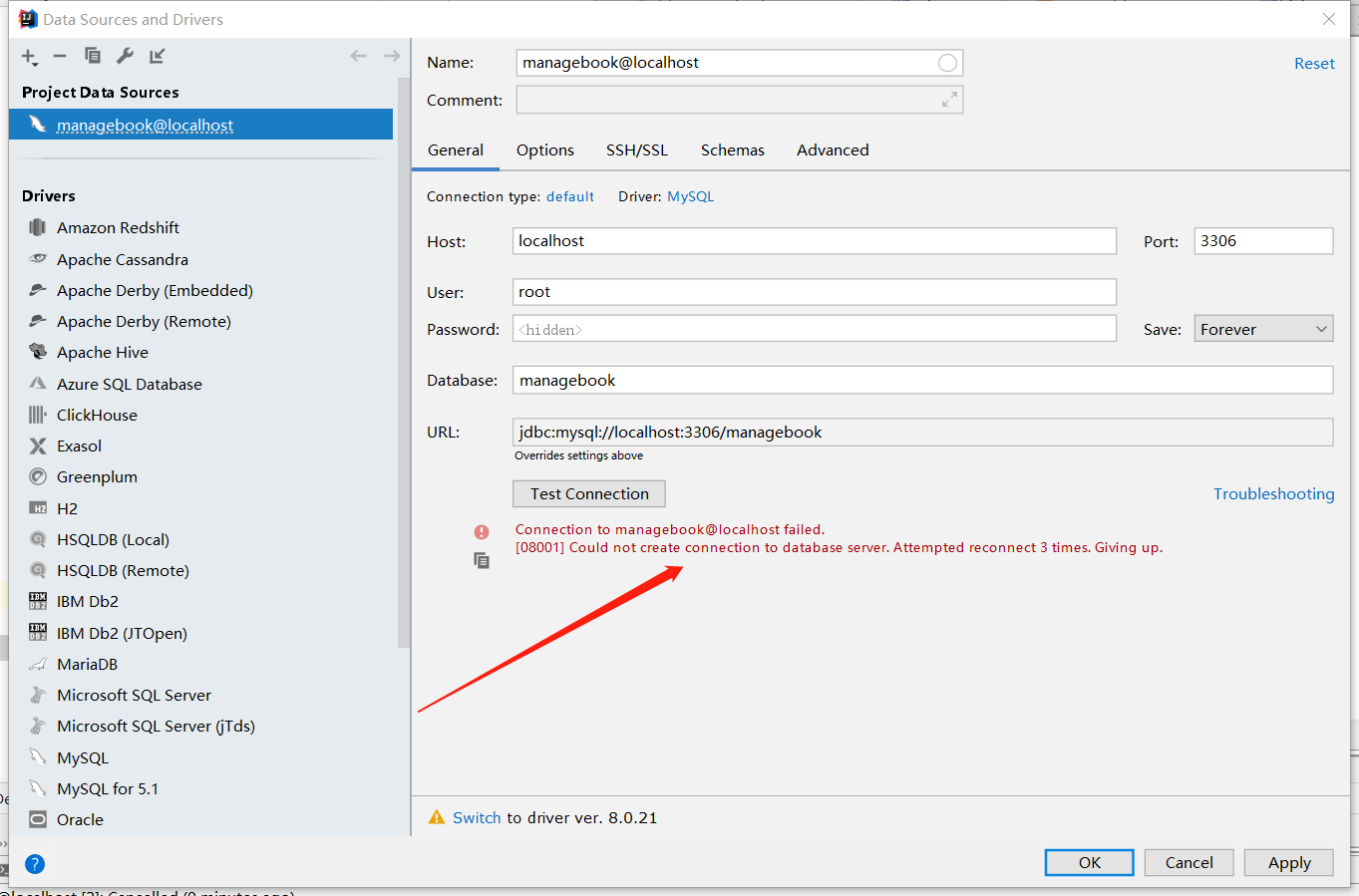Add a new data source with plus icon
The width and height of the screenshot is (1359, 896).
(x=29, y=57)
